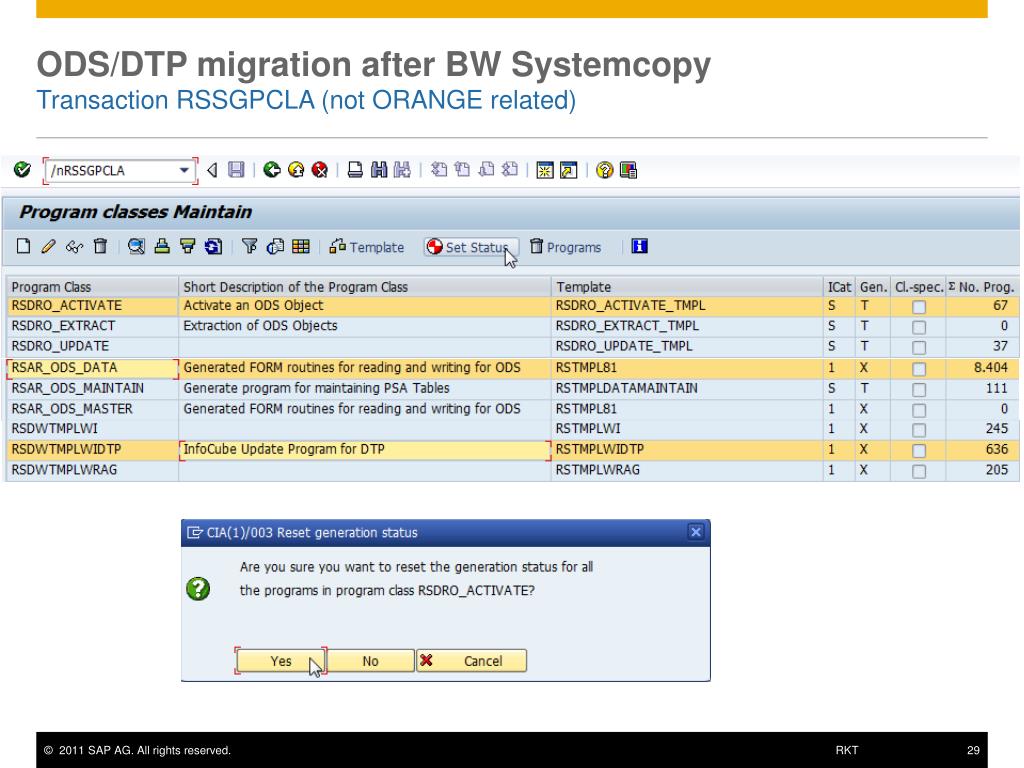Image resolution: width=1024 pixels, height=768 pixels.
Task: Click Cancel in the reset dialog
Action: (471, 661)
